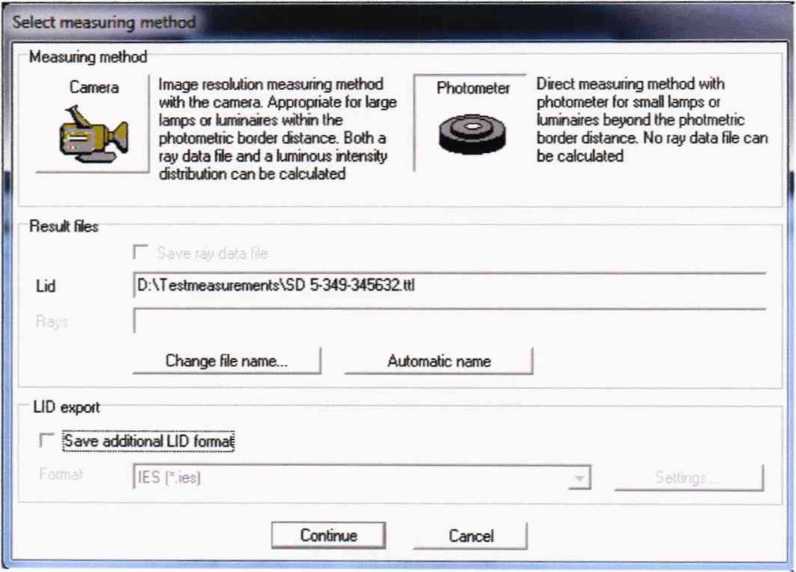Cancel the measuring method dialog
The image size is (796, 572).
tap(471, 536)
